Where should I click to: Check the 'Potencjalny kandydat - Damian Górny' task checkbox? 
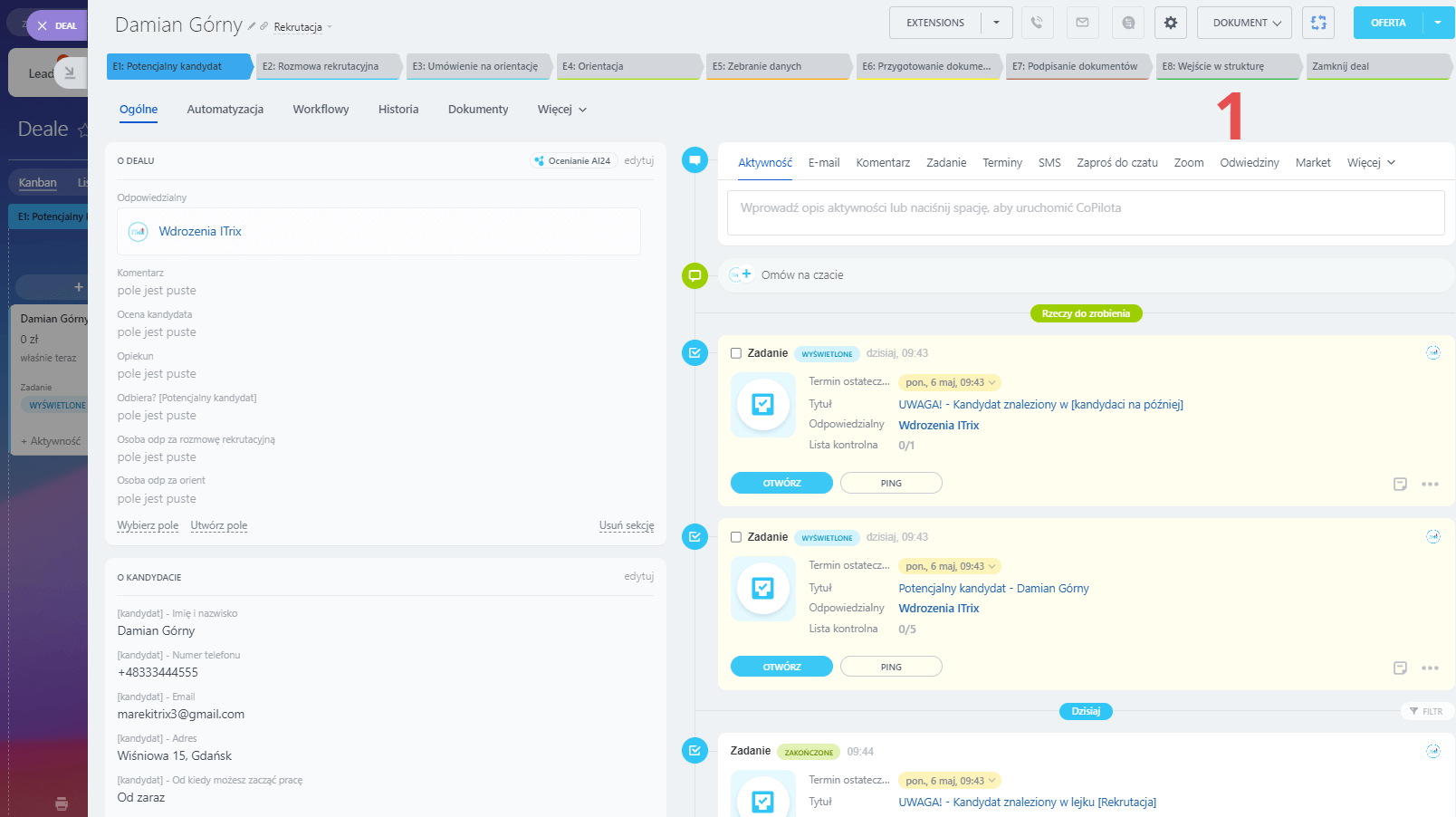[x=736, y=537]
